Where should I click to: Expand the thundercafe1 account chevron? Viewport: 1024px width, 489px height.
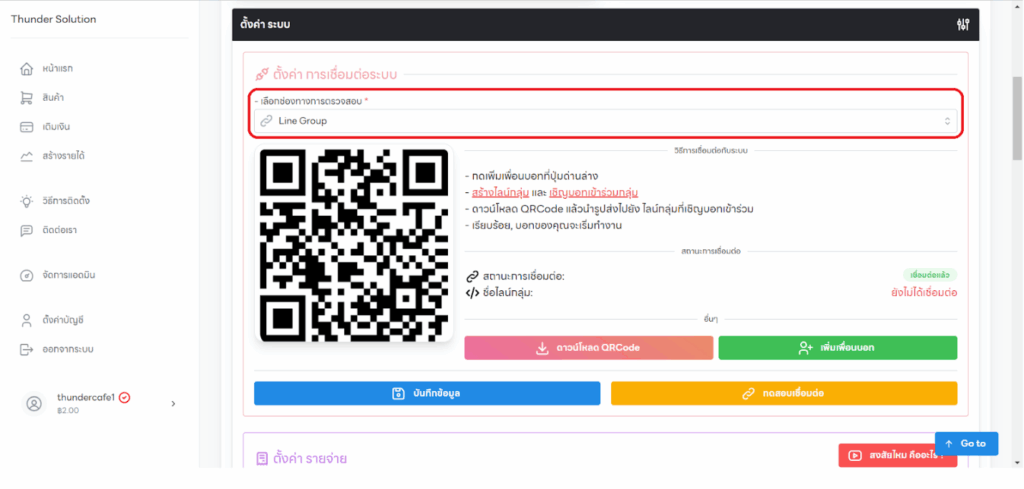(173, 403)
